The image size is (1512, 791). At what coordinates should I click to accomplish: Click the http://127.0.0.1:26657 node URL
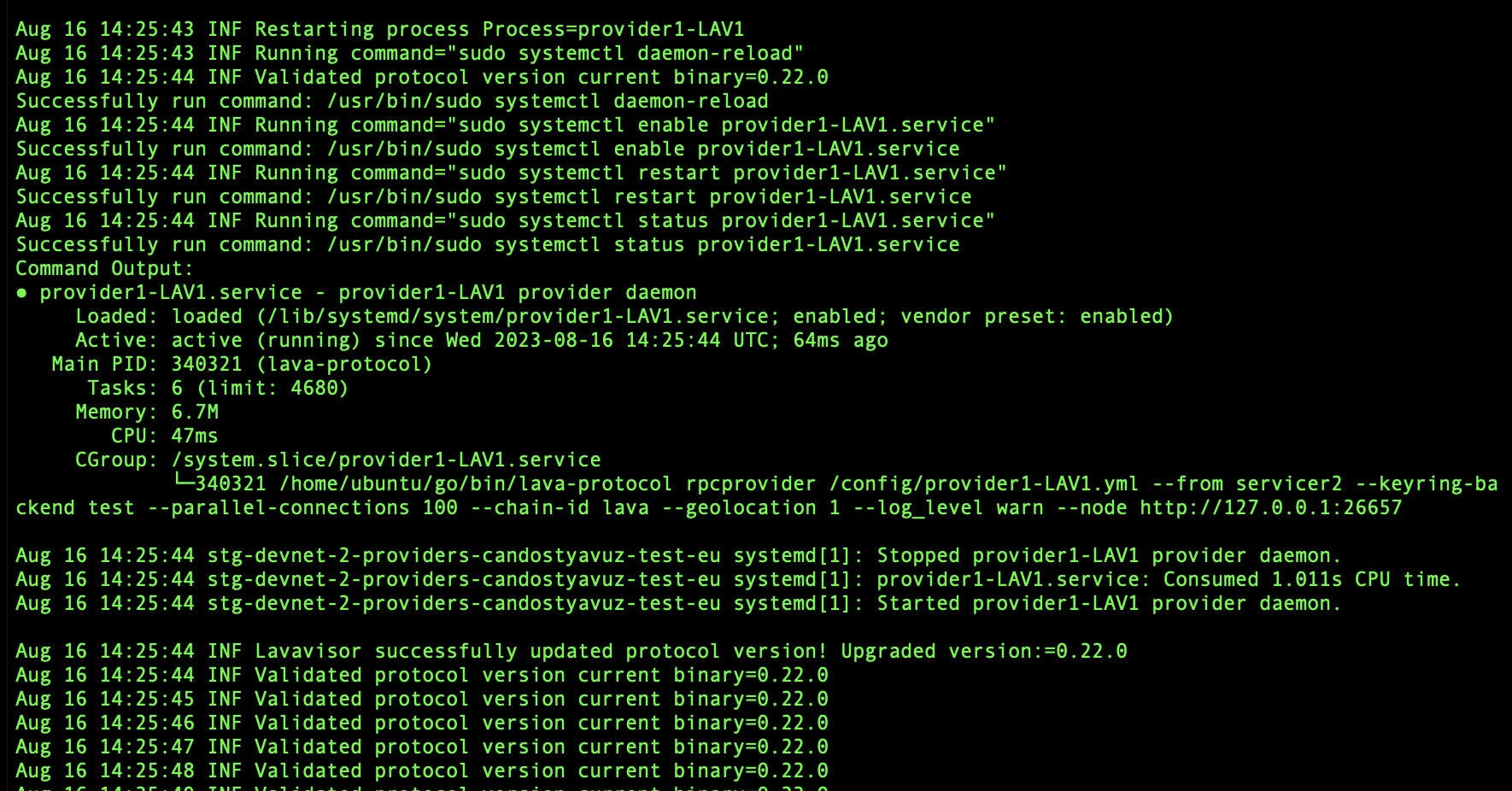(1270, 507)
